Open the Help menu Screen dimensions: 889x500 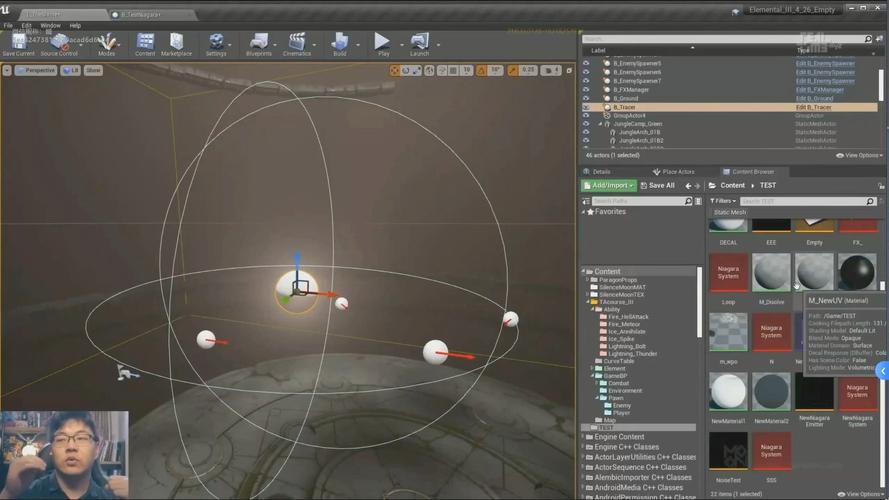[x=75, y=26]
